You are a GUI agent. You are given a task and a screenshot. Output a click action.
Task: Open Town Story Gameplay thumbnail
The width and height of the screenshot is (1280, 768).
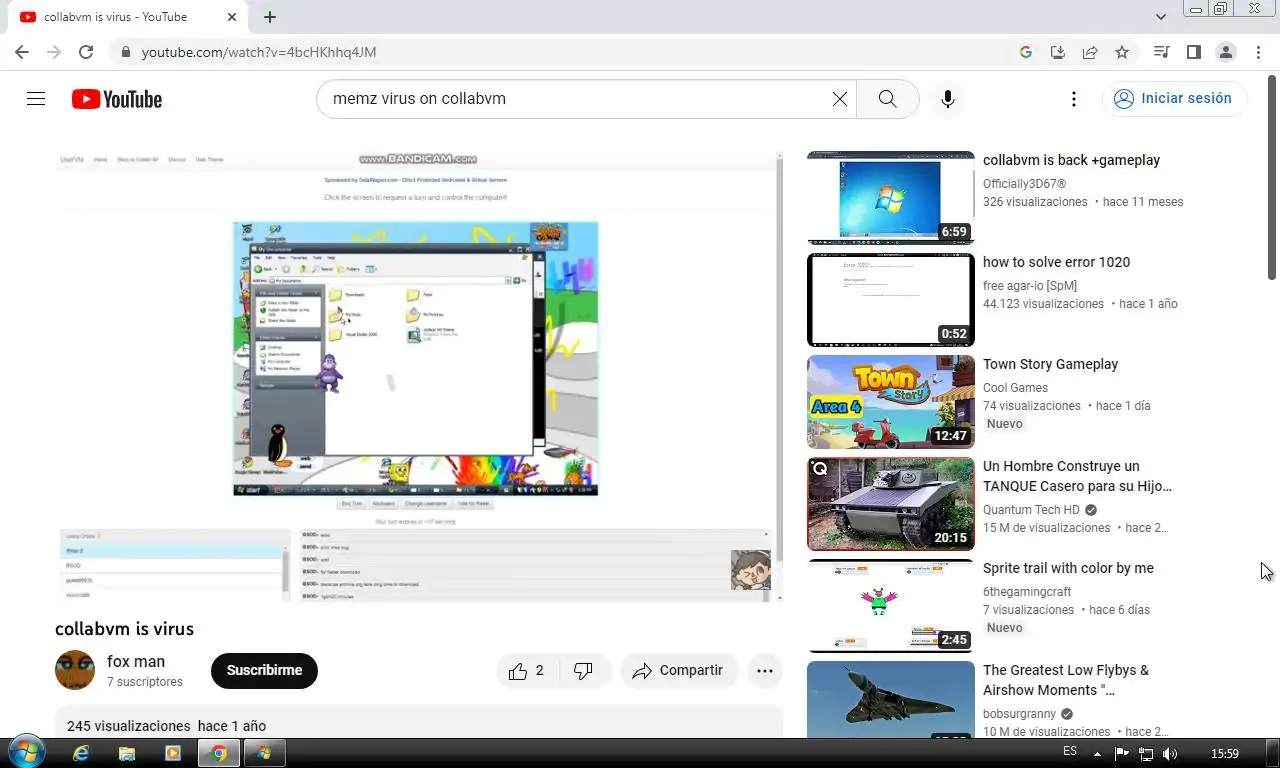coord(891,402)
